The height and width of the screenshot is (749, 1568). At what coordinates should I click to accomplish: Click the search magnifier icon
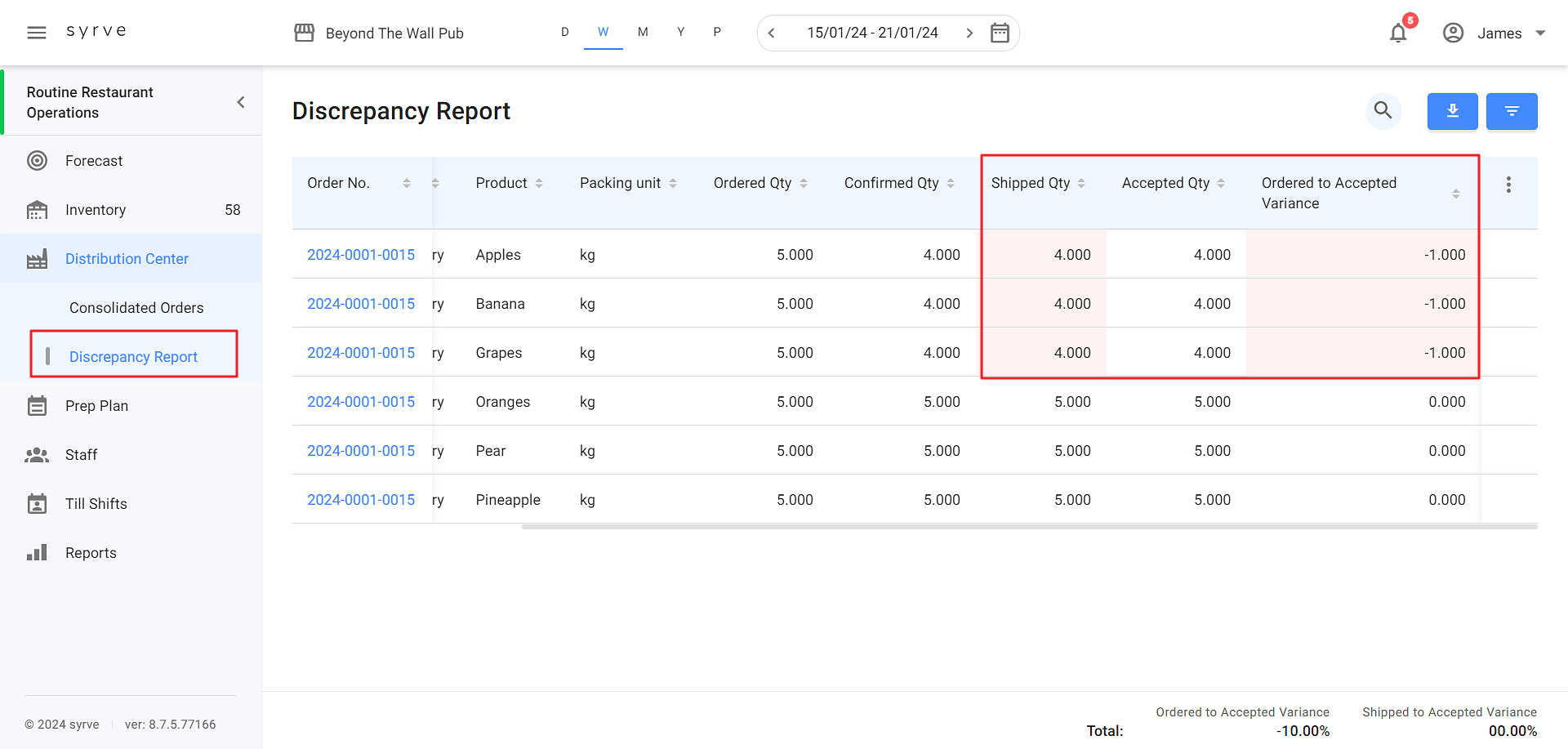point(1383,110)
